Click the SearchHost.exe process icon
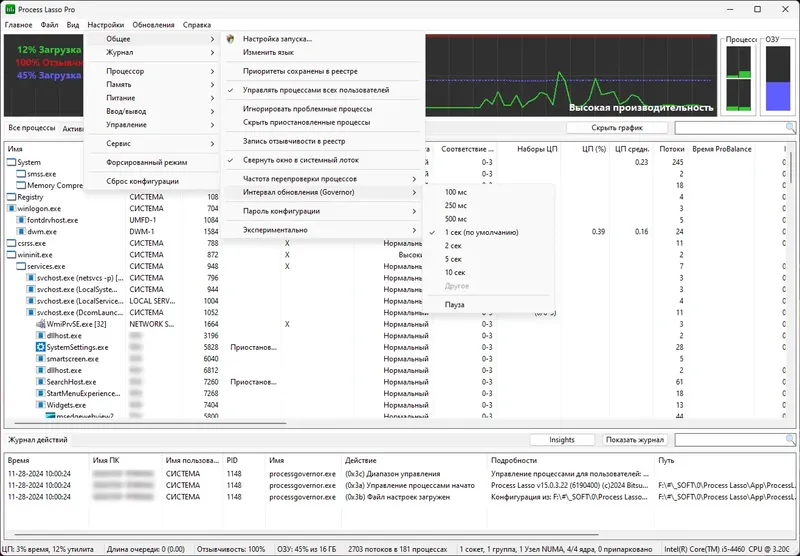 coord(41,382)
